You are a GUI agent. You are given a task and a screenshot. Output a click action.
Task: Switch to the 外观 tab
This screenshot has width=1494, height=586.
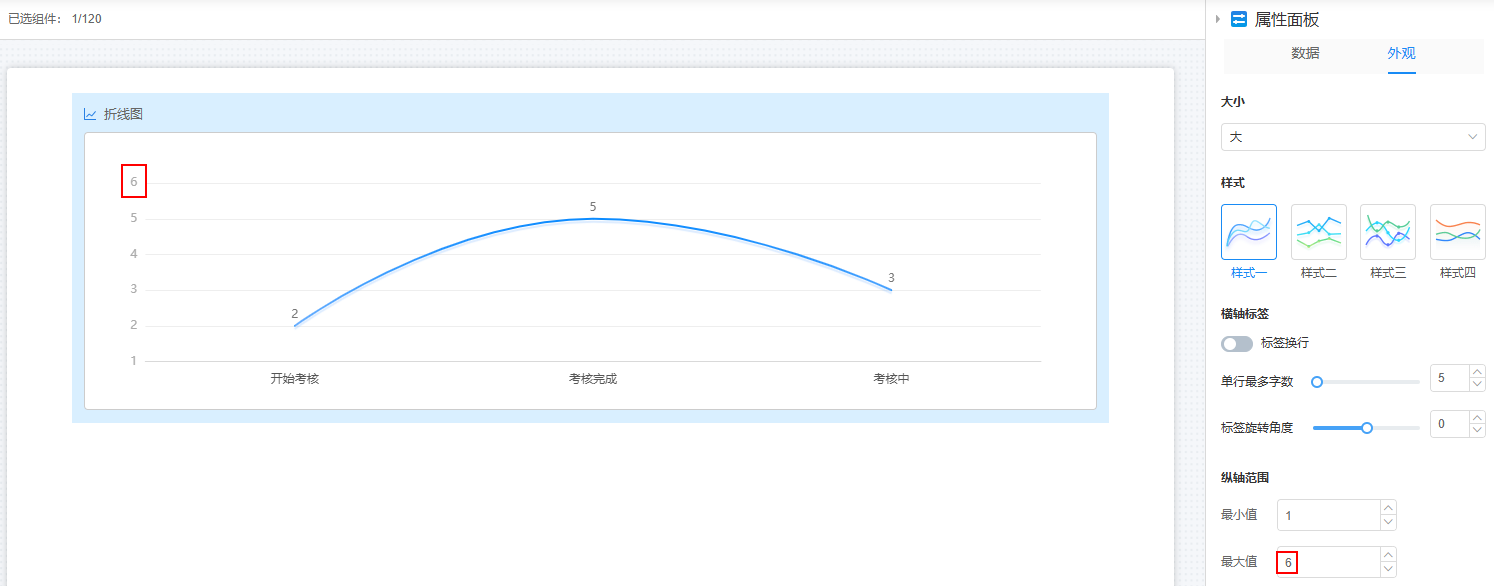coord(1401,54)
